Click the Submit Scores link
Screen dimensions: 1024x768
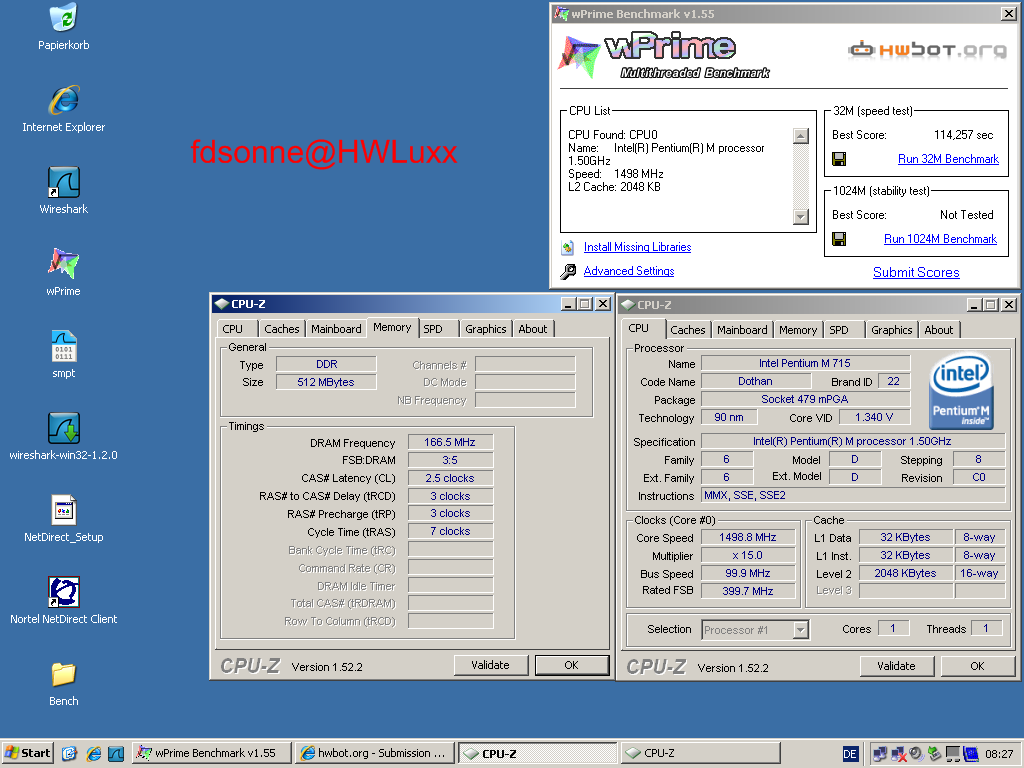click(x=916, y=272)
